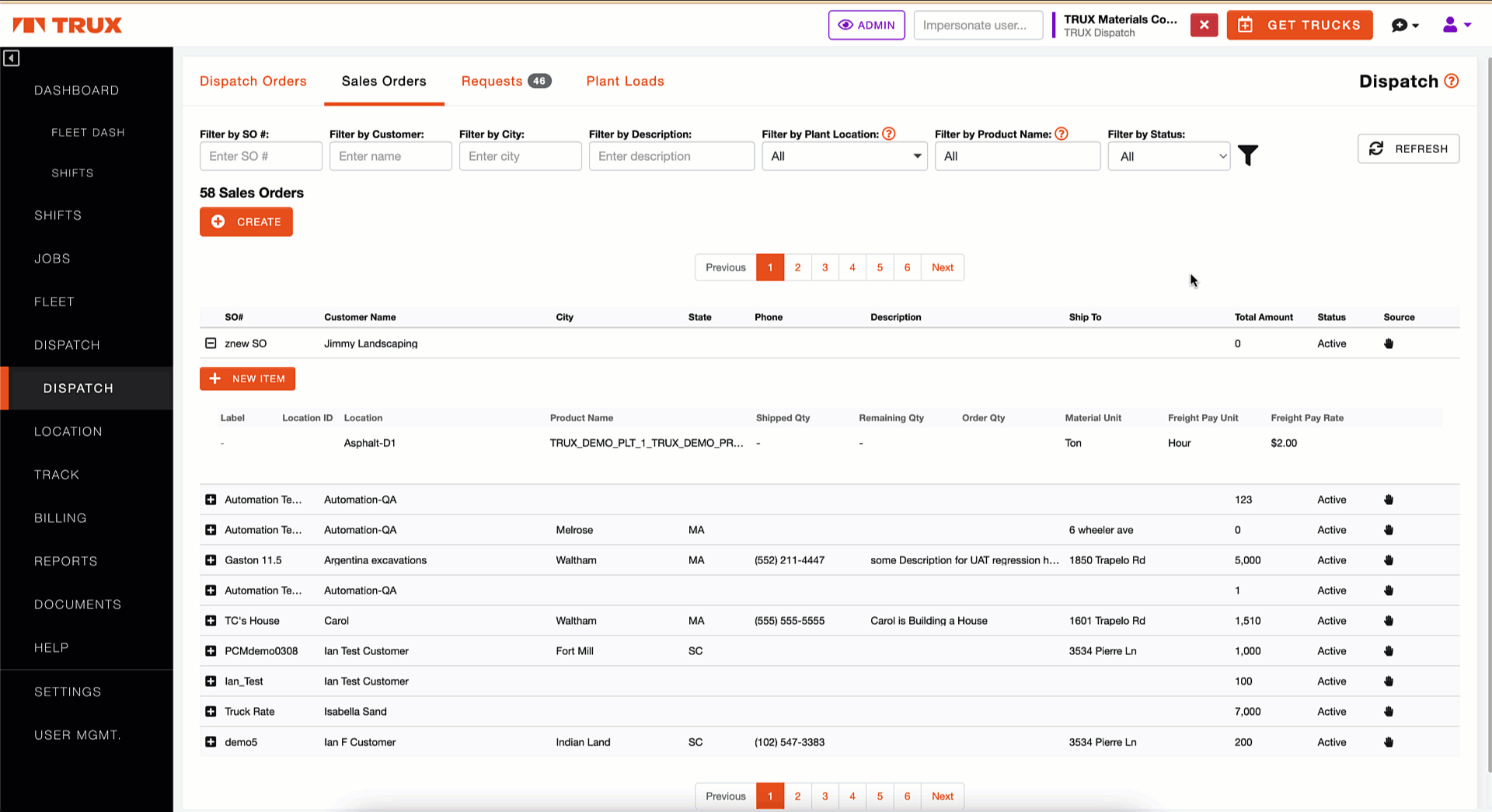Go to page 2 in top pagination
The height and width of the screenshot is (812, 1492).
[797, 267]
